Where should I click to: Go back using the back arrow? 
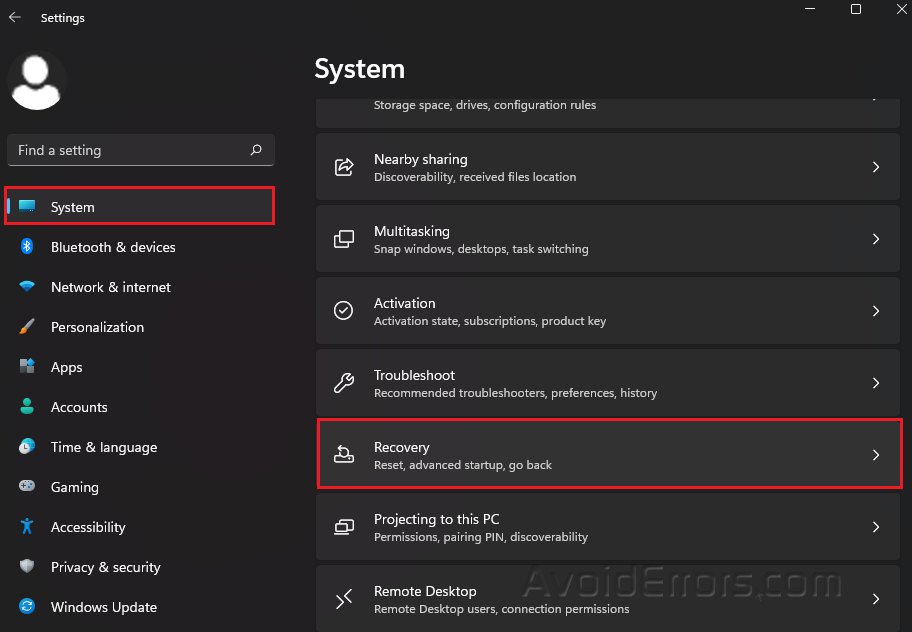15,17
